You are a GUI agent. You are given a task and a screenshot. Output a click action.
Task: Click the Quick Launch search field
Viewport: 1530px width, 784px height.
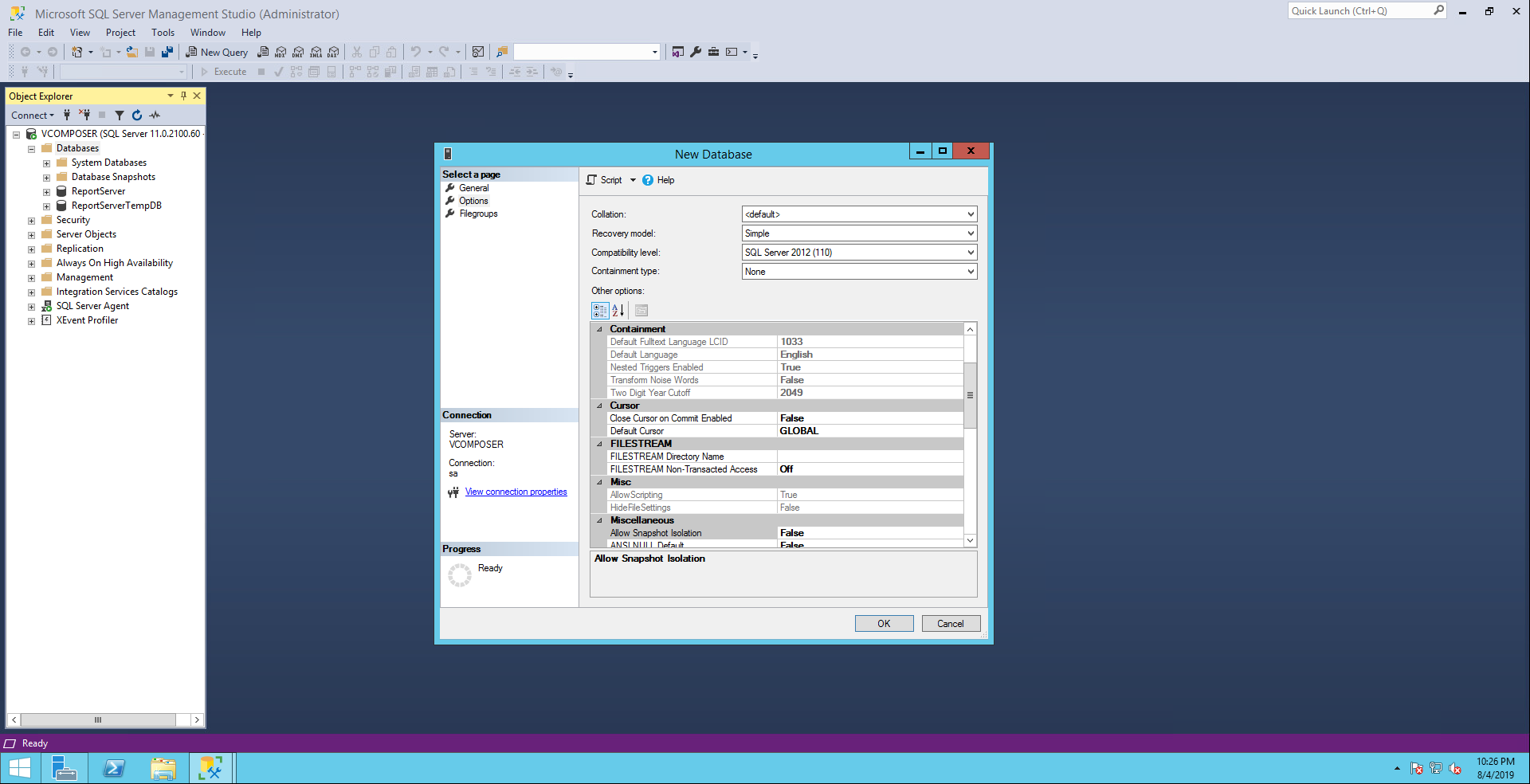tap(1359, 11)
